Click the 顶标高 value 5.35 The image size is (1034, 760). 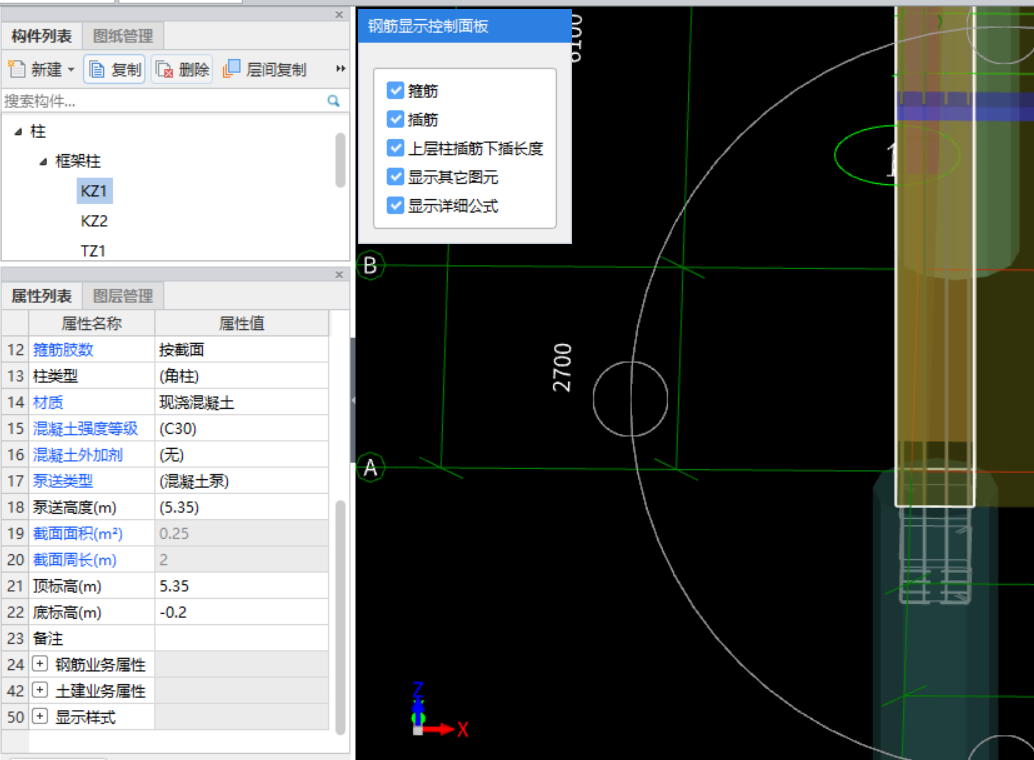point(241,586)
